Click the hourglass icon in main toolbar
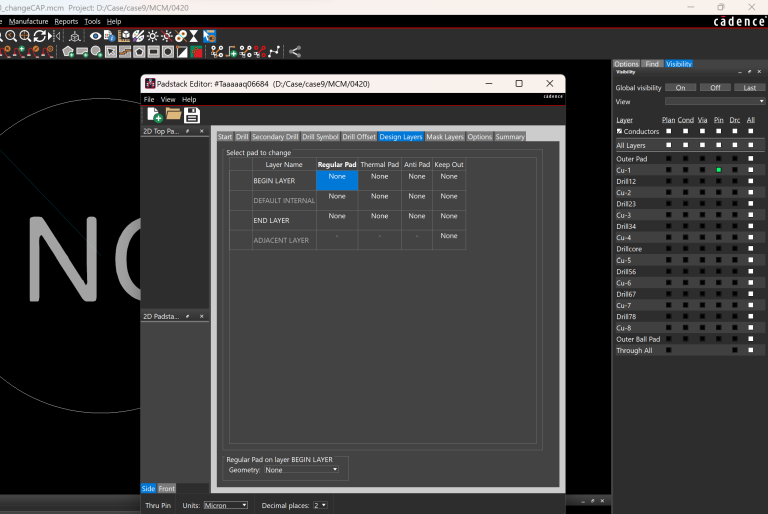The width and height of the screenshot is (768, 514). pyautogui.click(x=194, y=36)
